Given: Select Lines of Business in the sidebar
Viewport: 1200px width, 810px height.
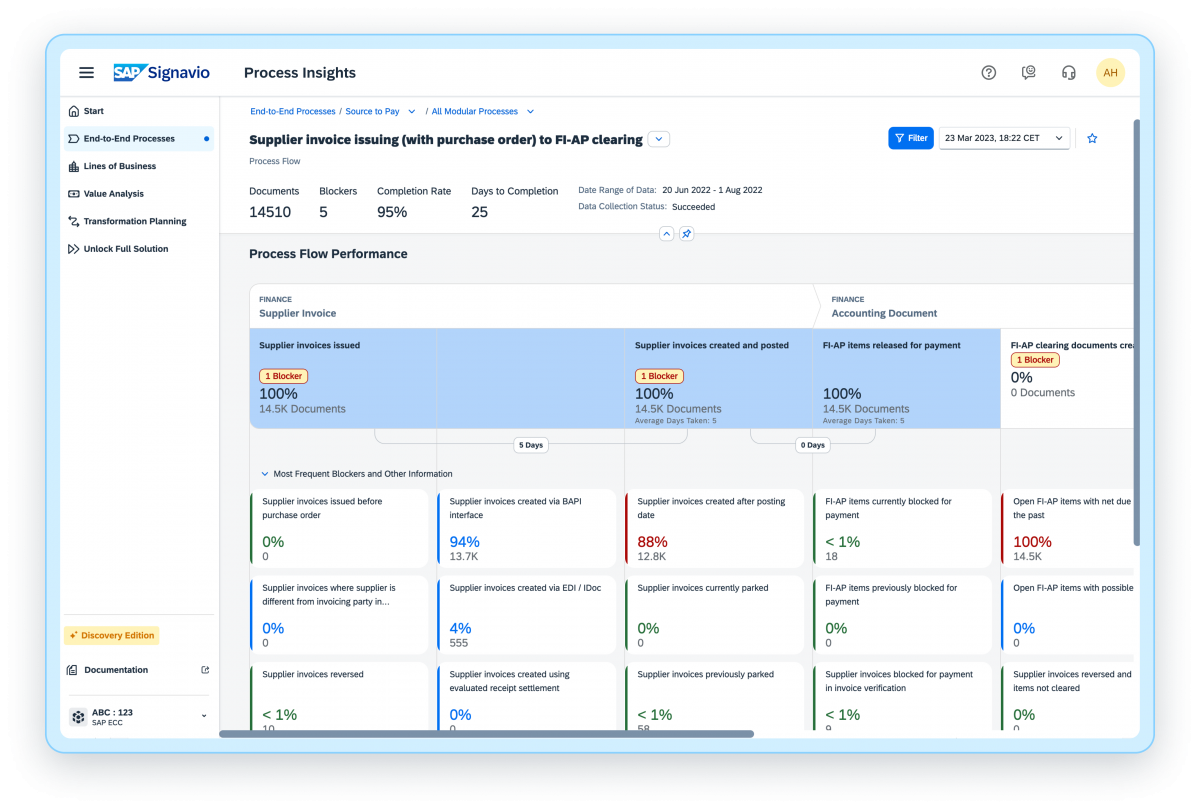Looking at the screenshot, I should pyautogui.click(x=113, y=165).
